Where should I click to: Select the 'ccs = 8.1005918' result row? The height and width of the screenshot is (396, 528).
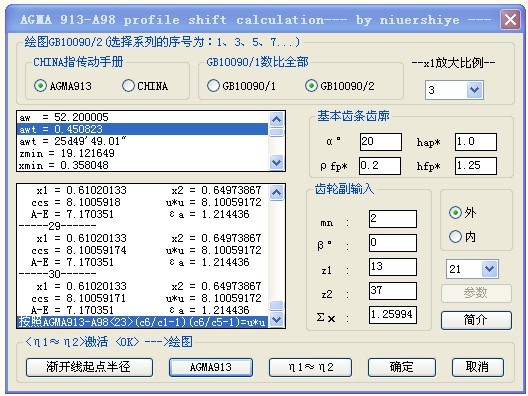pos(143,202)
